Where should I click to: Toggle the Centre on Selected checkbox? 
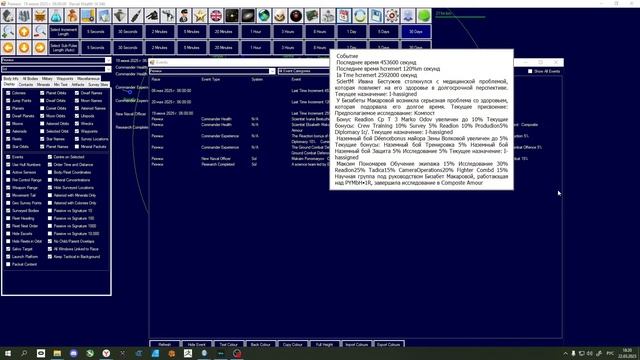[x=50, y=157]
